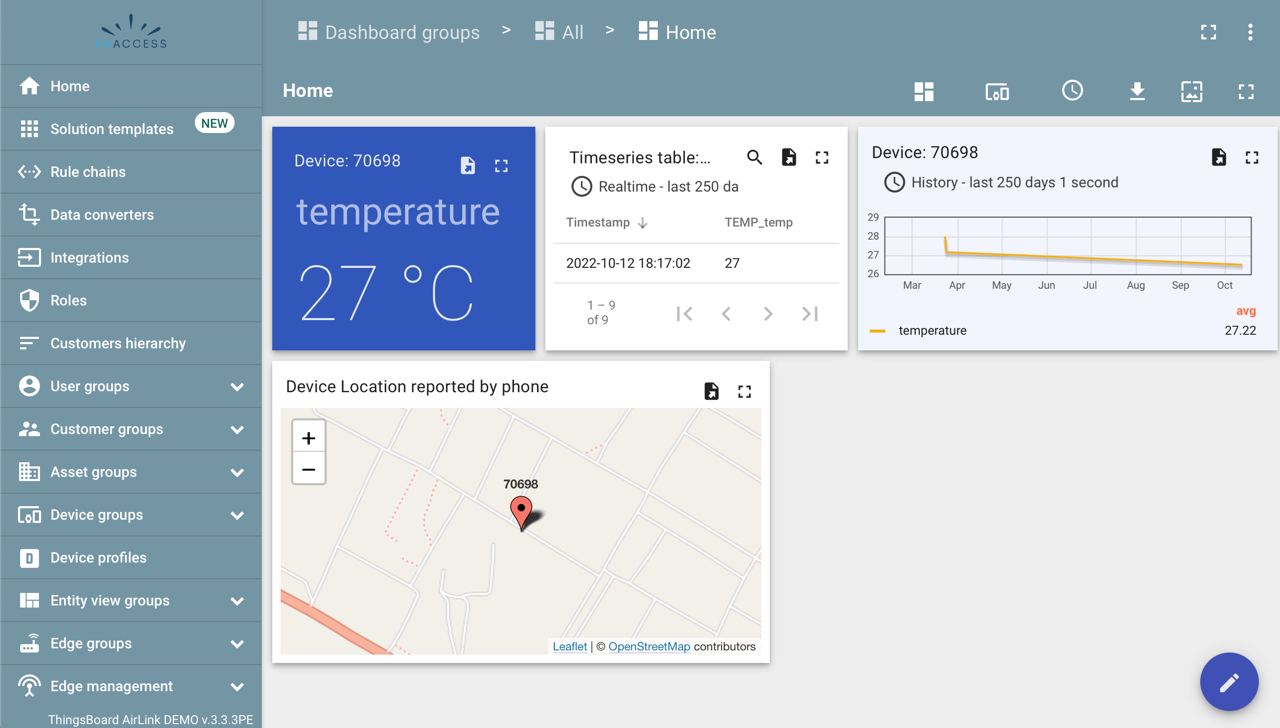
Task: Enter fullscreen using the top-right expand icon
Action: 1208,32
